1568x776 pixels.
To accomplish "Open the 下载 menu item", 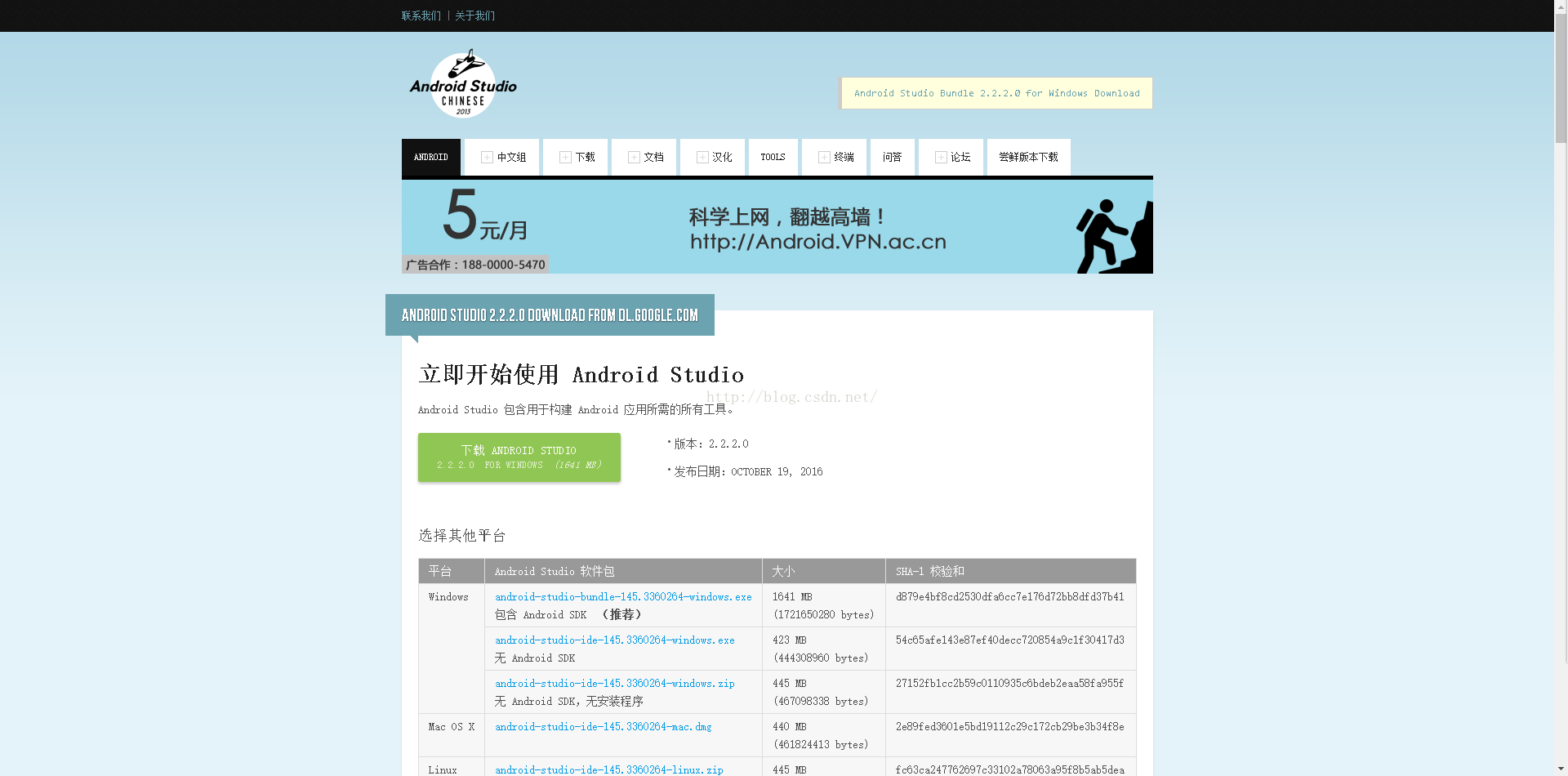I will 576,157.
